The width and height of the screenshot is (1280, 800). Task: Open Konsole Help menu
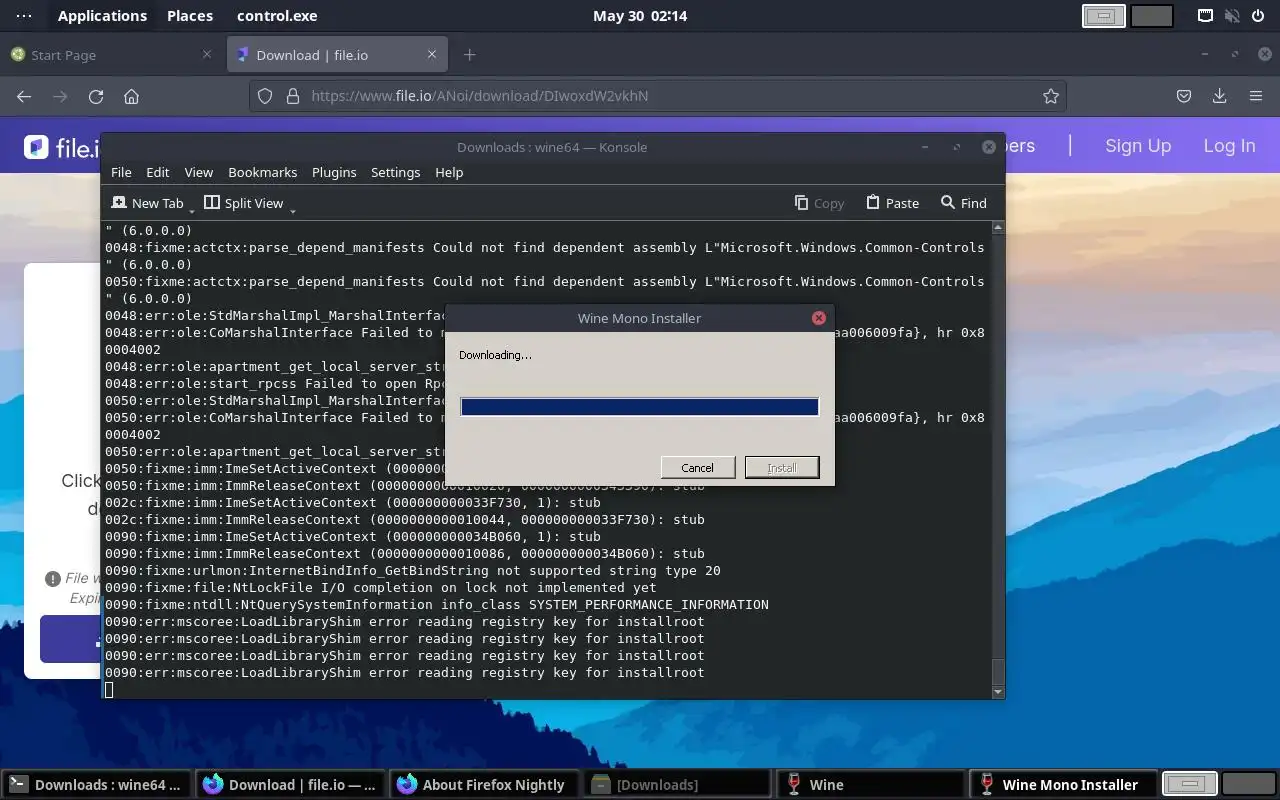coord(449,172)
